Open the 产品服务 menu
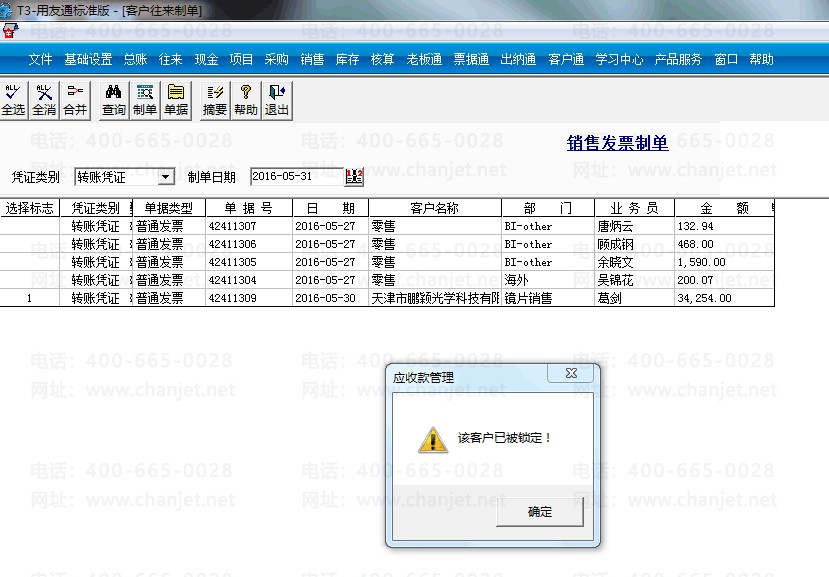 [678, 59]
